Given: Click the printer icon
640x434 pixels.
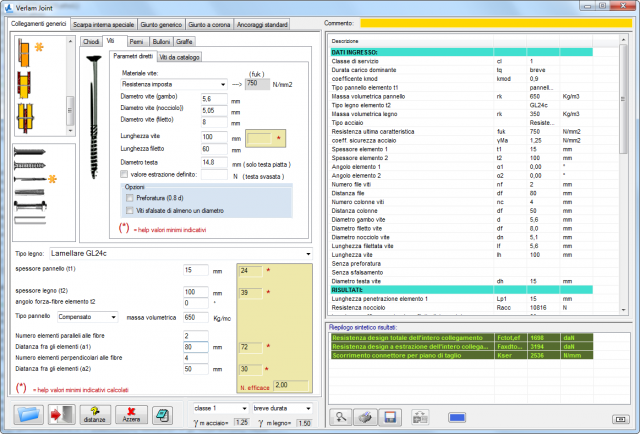Looking at the screenshot, I should 366,416.
